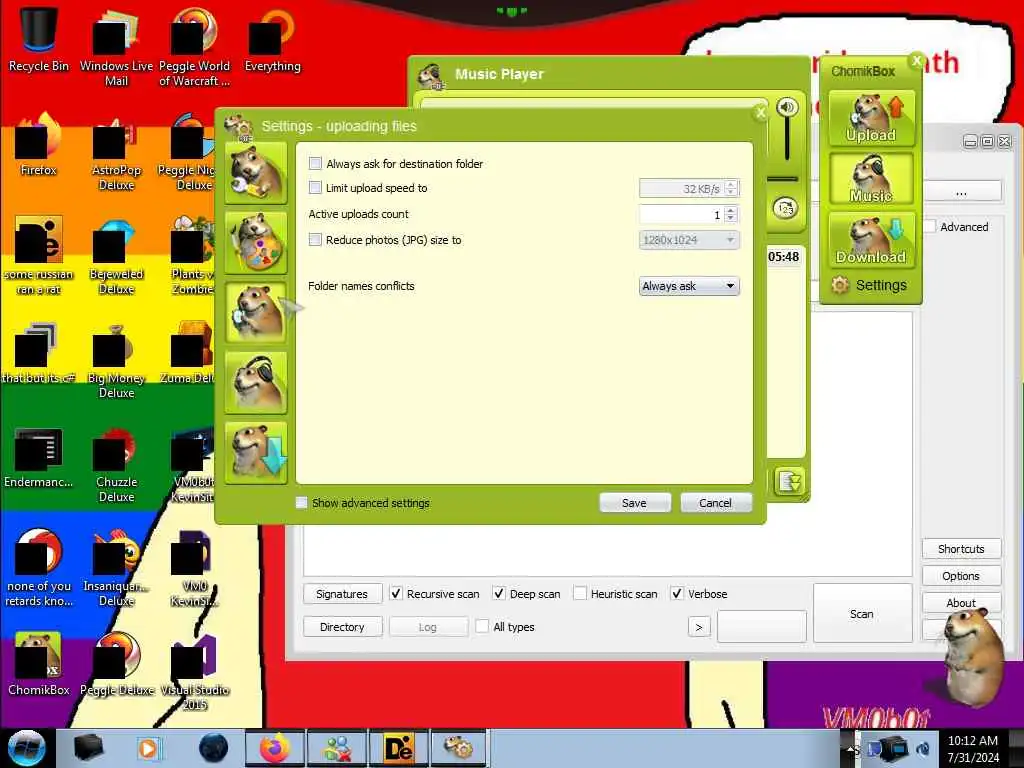Image resolution: width=1024 pixels, height=768 pixels.
Task: Open the photo size 1280x1024 dropdown
Action: tap(689, 240)
